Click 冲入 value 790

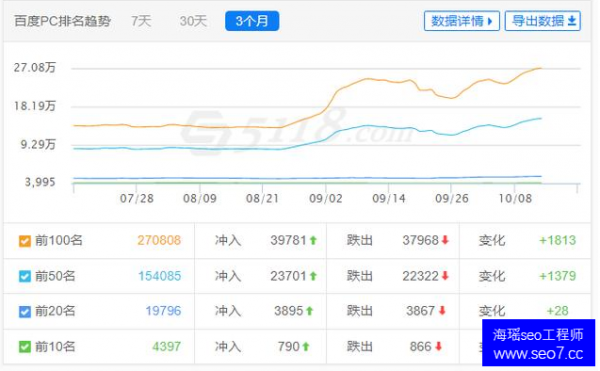(x=289, y=347)
